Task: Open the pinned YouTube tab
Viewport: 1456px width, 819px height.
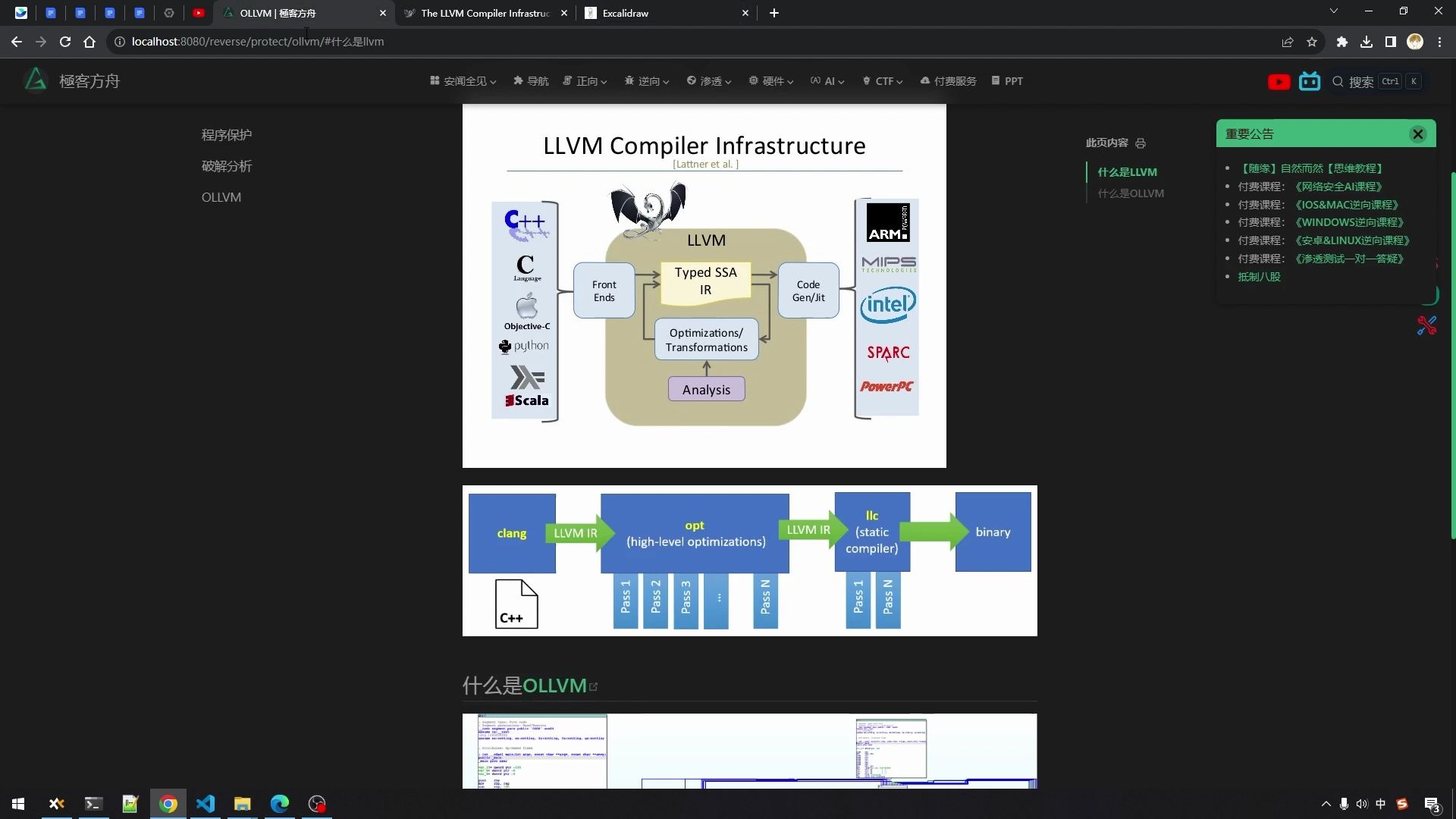Action: [x=199, y=13]
